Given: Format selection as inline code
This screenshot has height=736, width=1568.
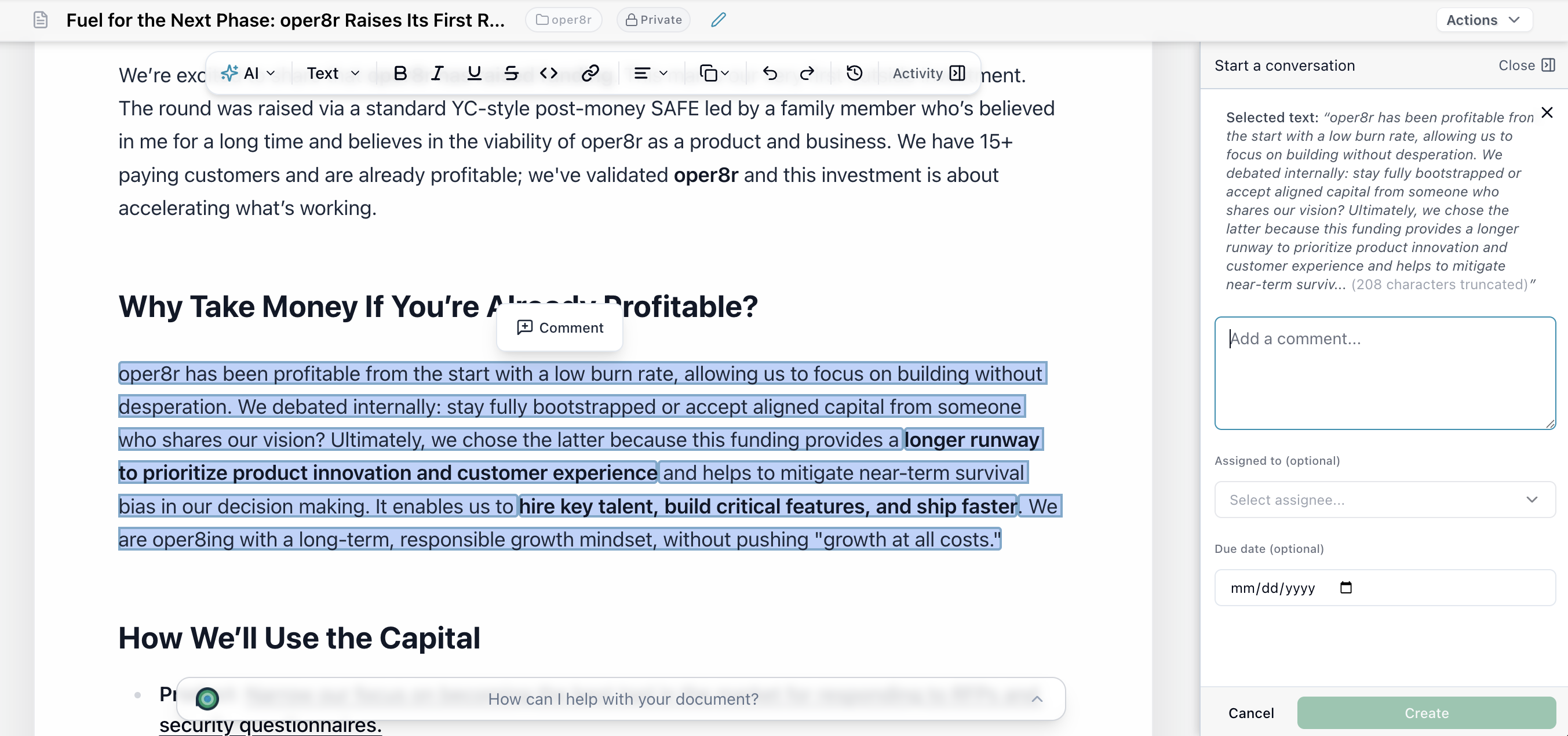Looking at the screenshot, I should click(x=548, y=73).
